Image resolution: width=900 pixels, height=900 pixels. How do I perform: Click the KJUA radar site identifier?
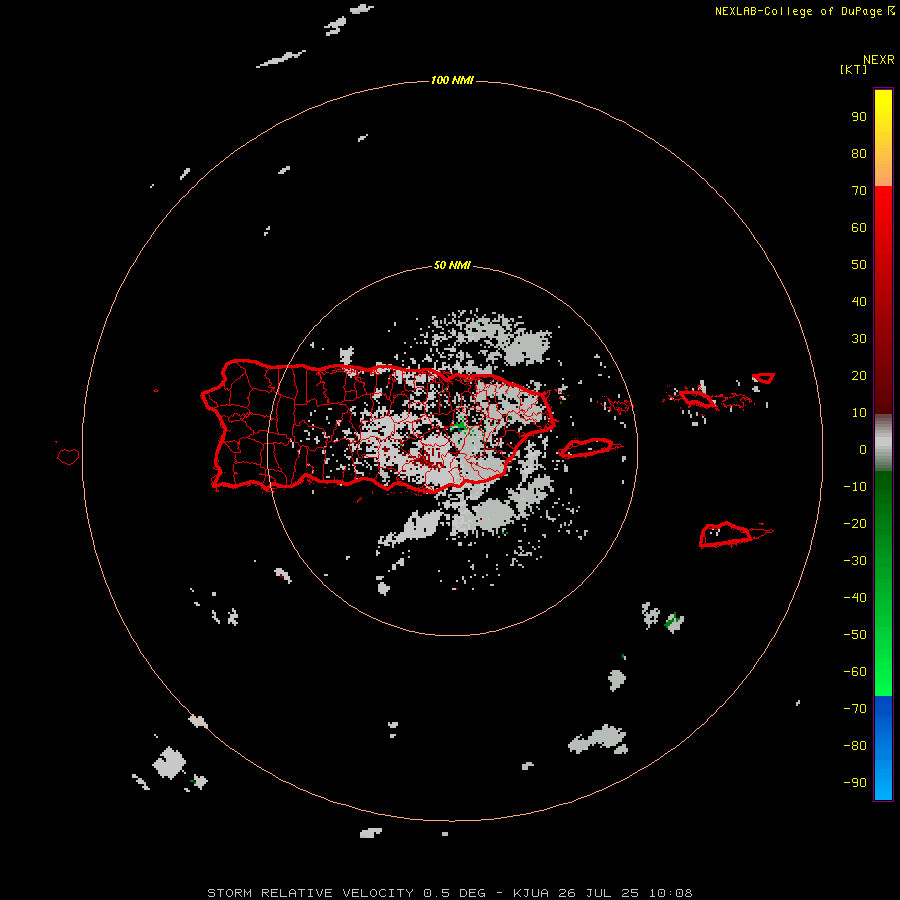point(531,893)
